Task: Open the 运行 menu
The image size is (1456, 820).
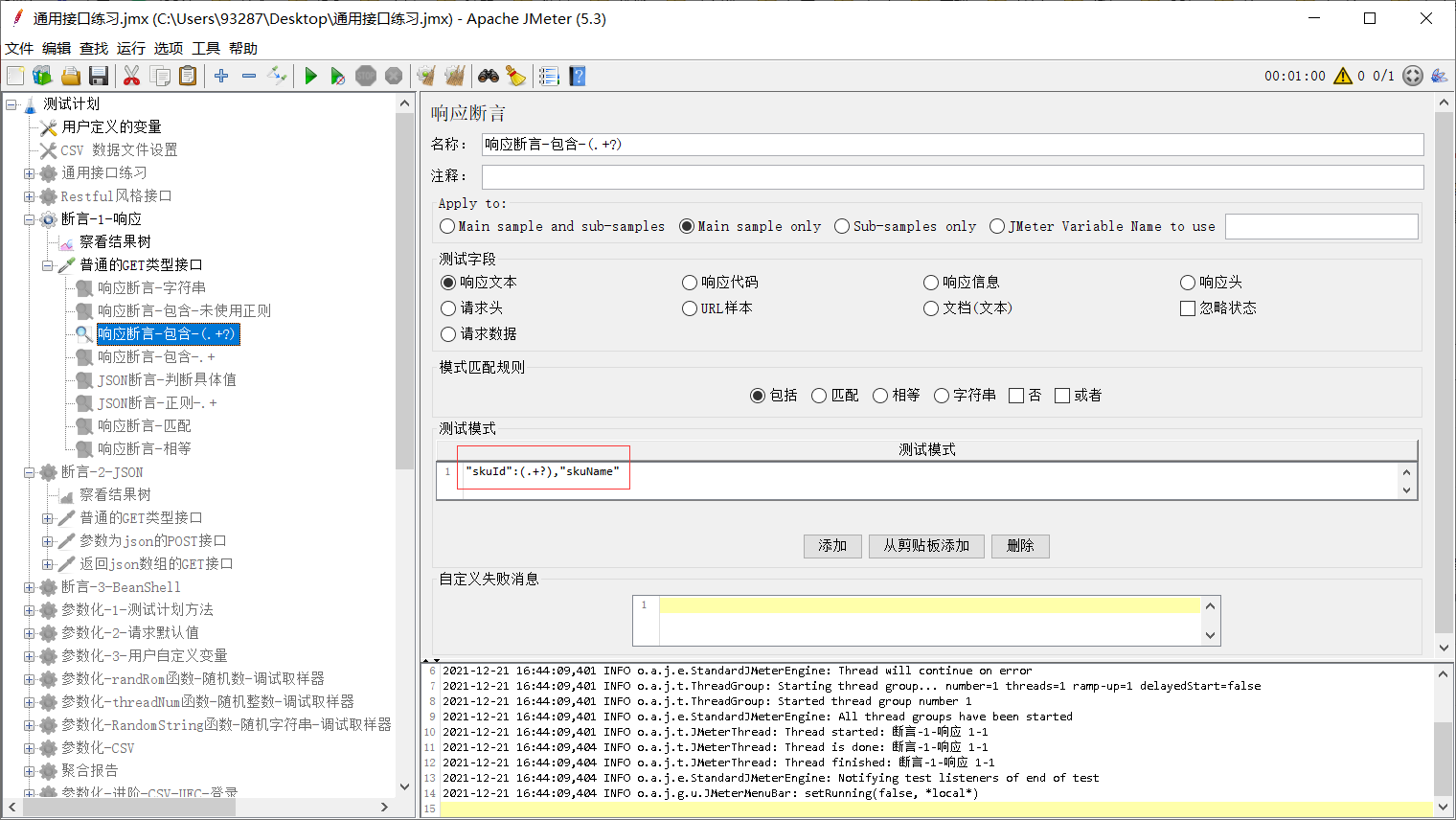Action: [x=131, y=48]
